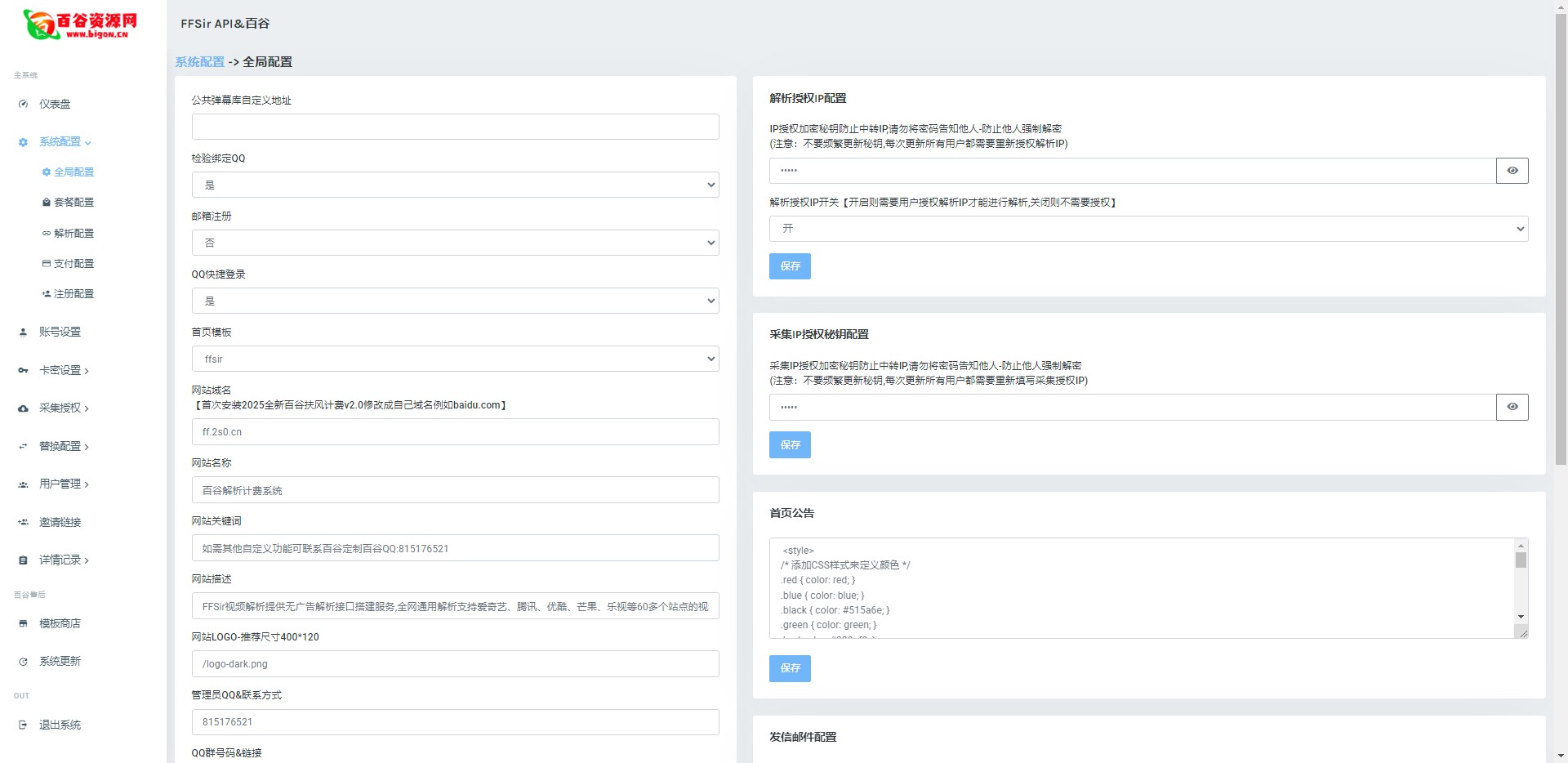Expand the 用户管理 sidebar menu
Image resolution: width=1568 pixels, height=763 pixels.
coord(63,484)
